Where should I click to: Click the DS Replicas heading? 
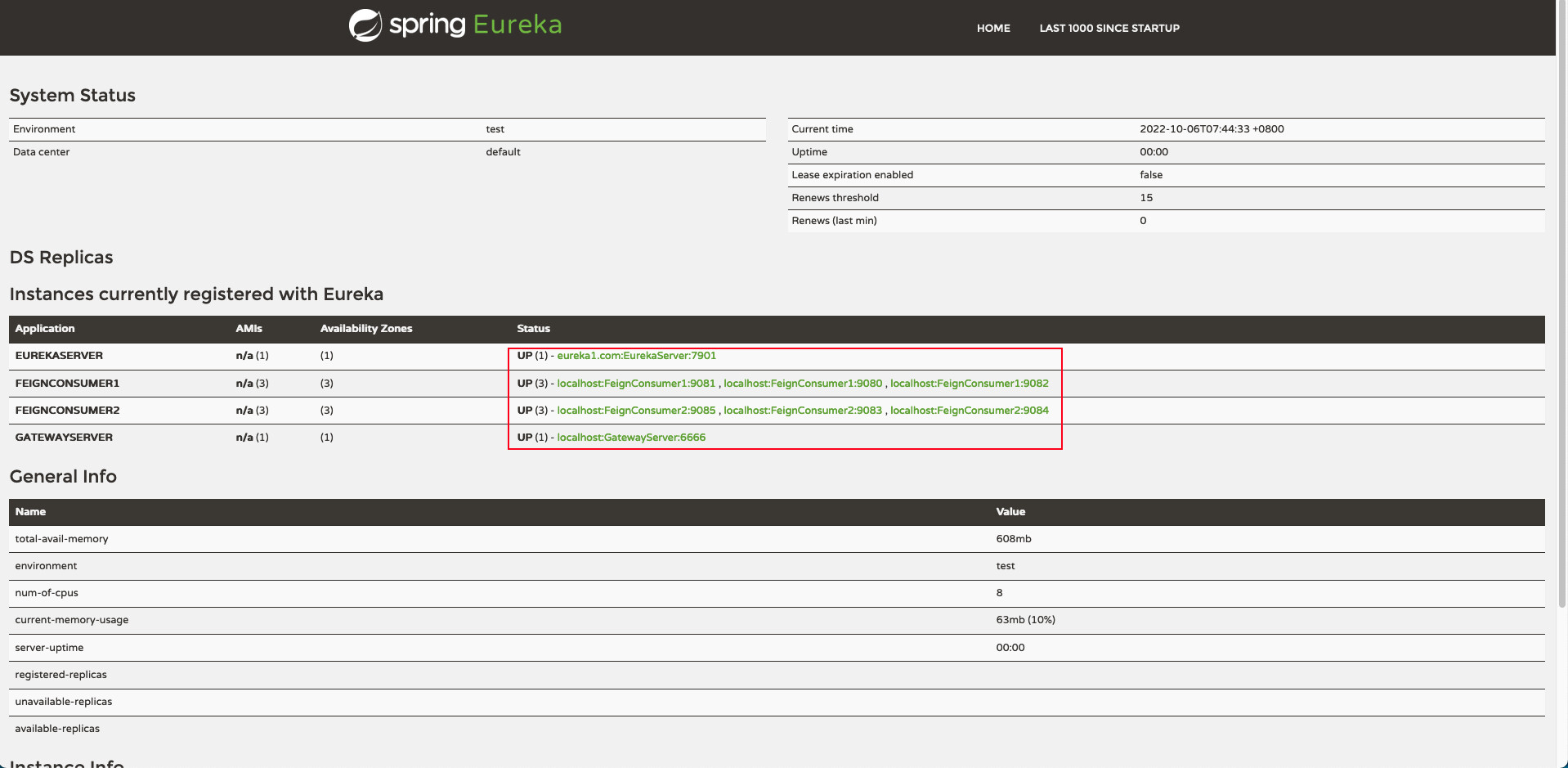click(61, 257)
